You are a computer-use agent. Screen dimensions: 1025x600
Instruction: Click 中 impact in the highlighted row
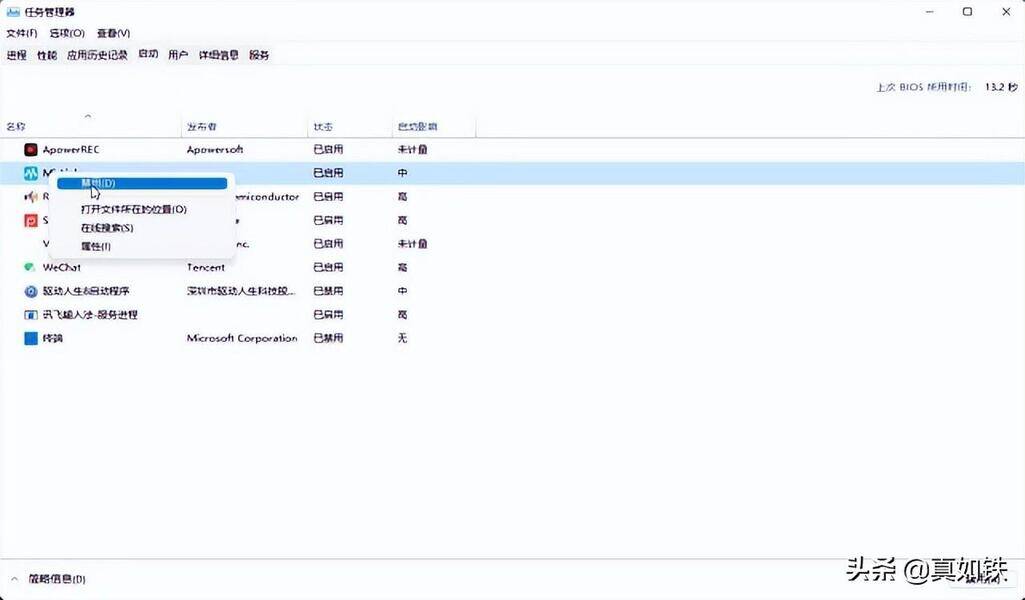(x=403, y=173)
